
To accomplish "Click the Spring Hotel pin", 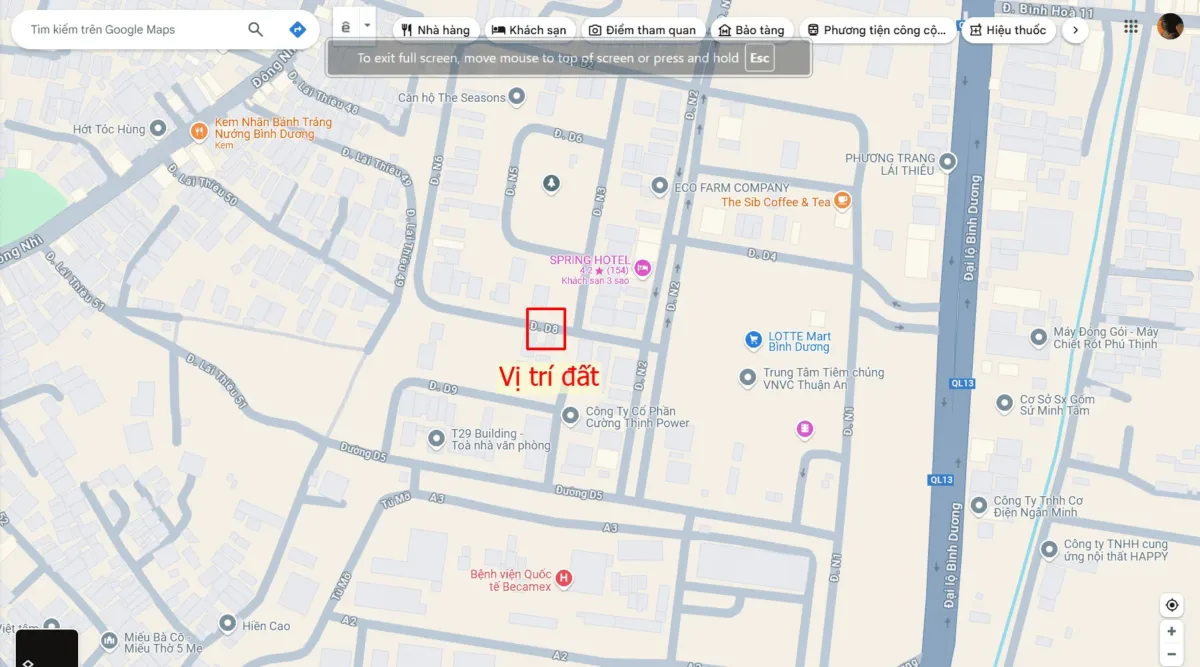I will 642,267.
